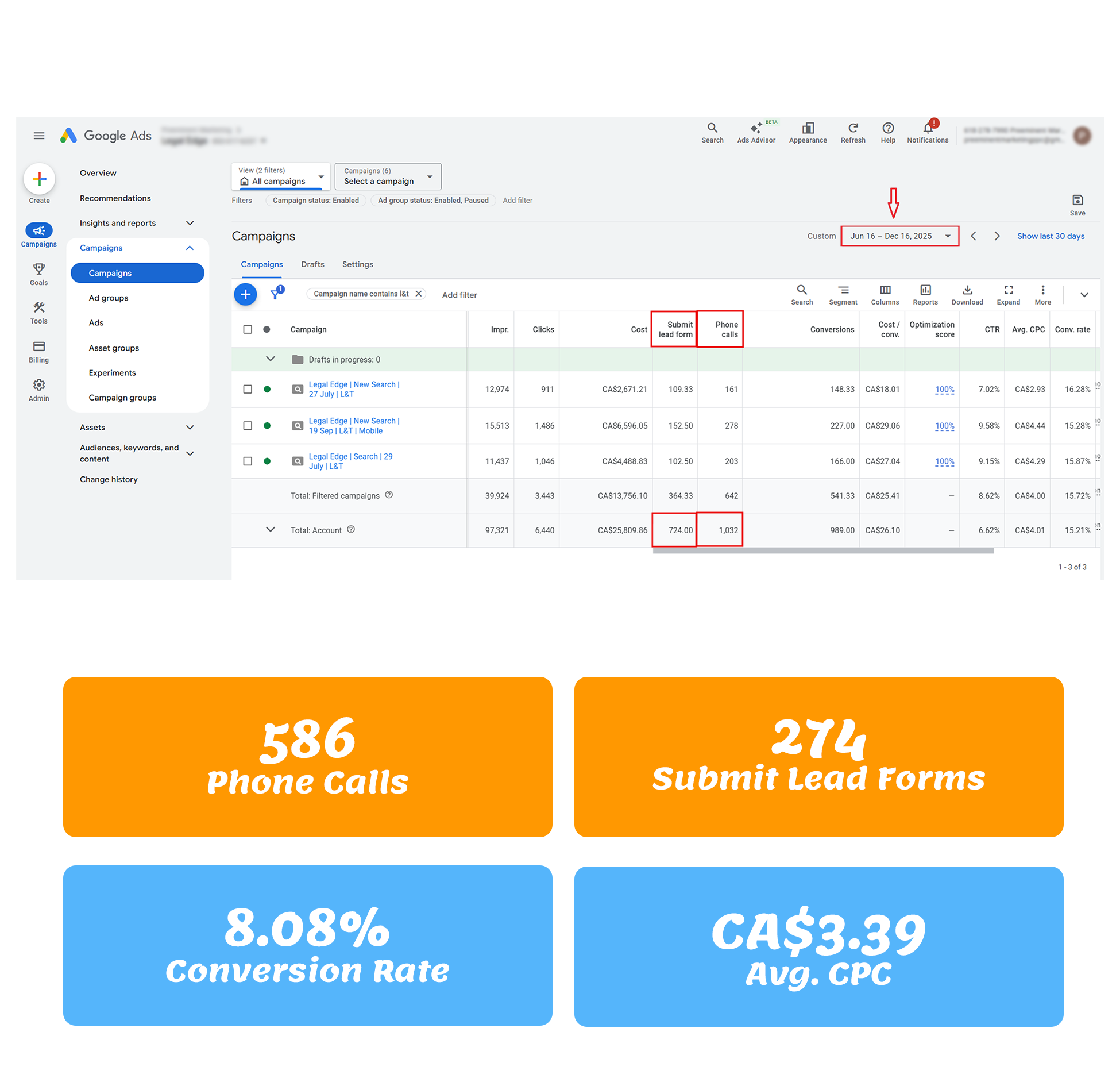This screenshot has height=1082, width=1120.
Task: Open the Settings tab
Action: click(357, 264)
